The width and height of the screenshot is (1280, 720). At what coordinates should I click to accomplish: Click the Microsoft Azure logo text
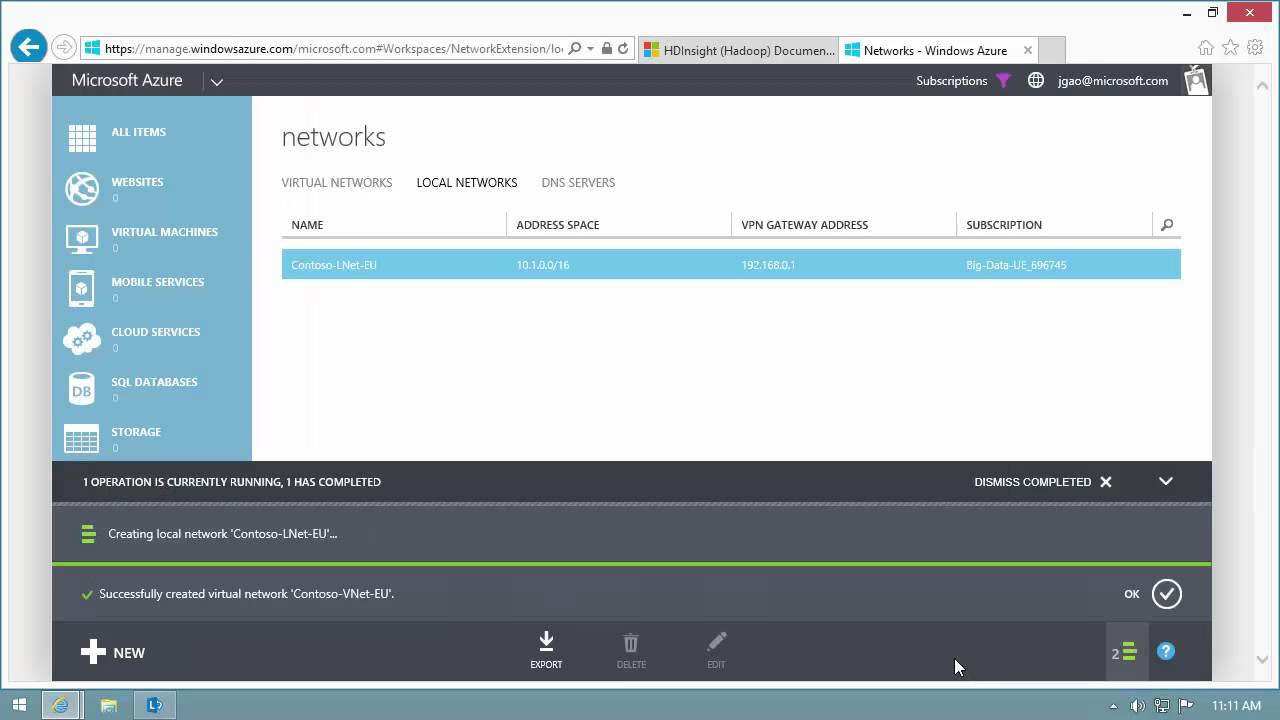(x=127, y=80)
